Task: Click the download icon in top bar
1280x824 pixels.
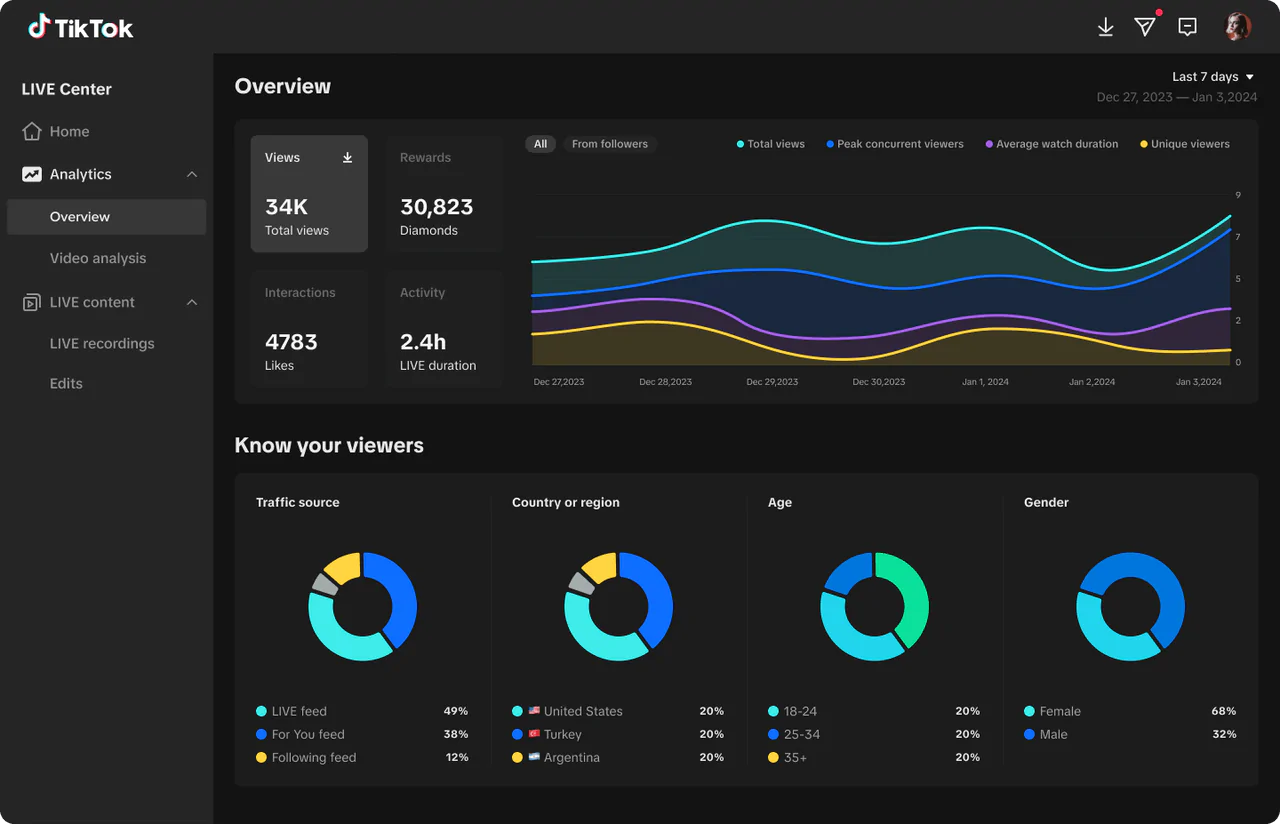Action: (x=1105, y=27)
